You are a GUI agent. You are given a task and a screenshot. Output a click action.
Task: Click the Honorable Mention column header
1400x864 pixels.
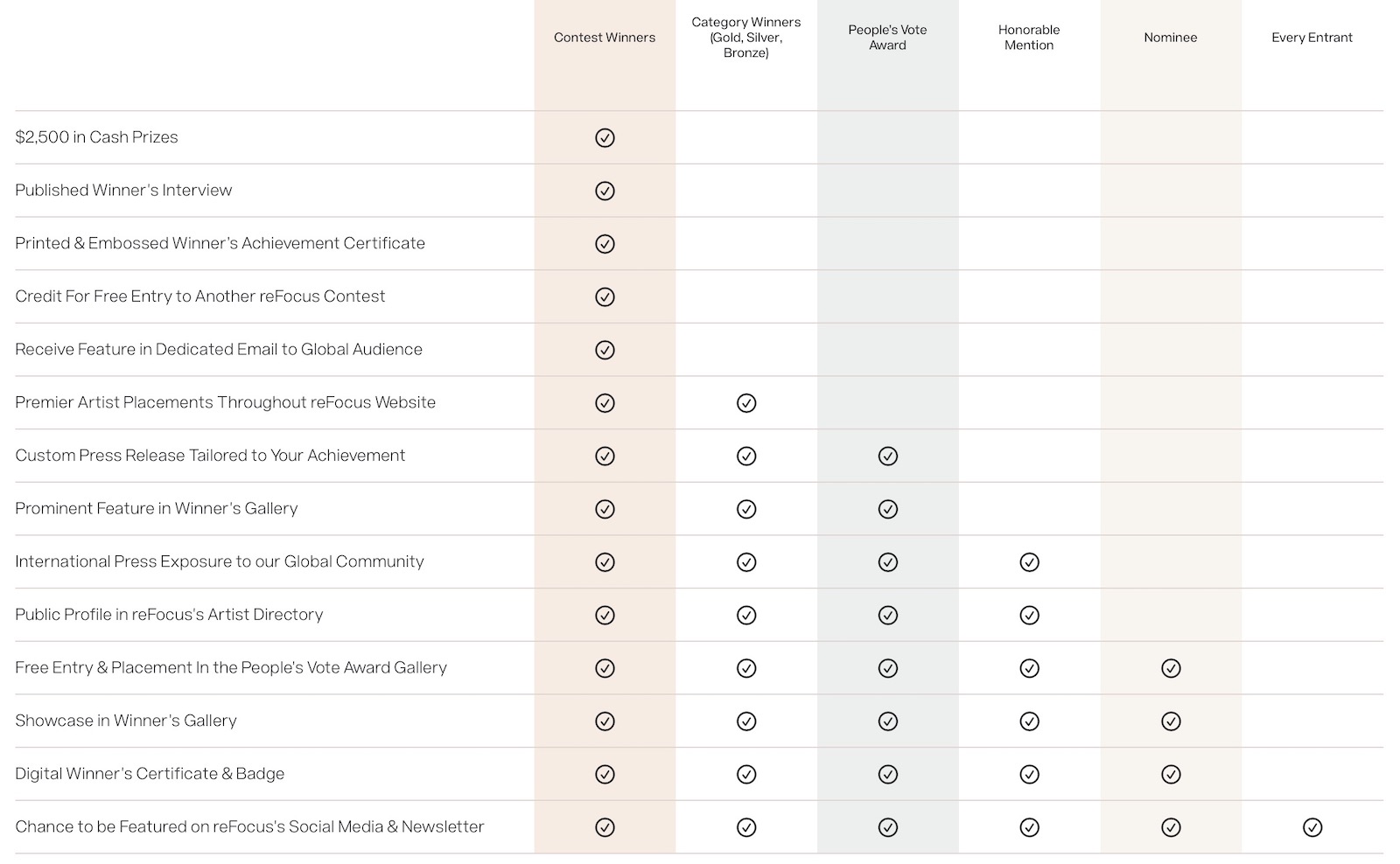click(1029, 38)
